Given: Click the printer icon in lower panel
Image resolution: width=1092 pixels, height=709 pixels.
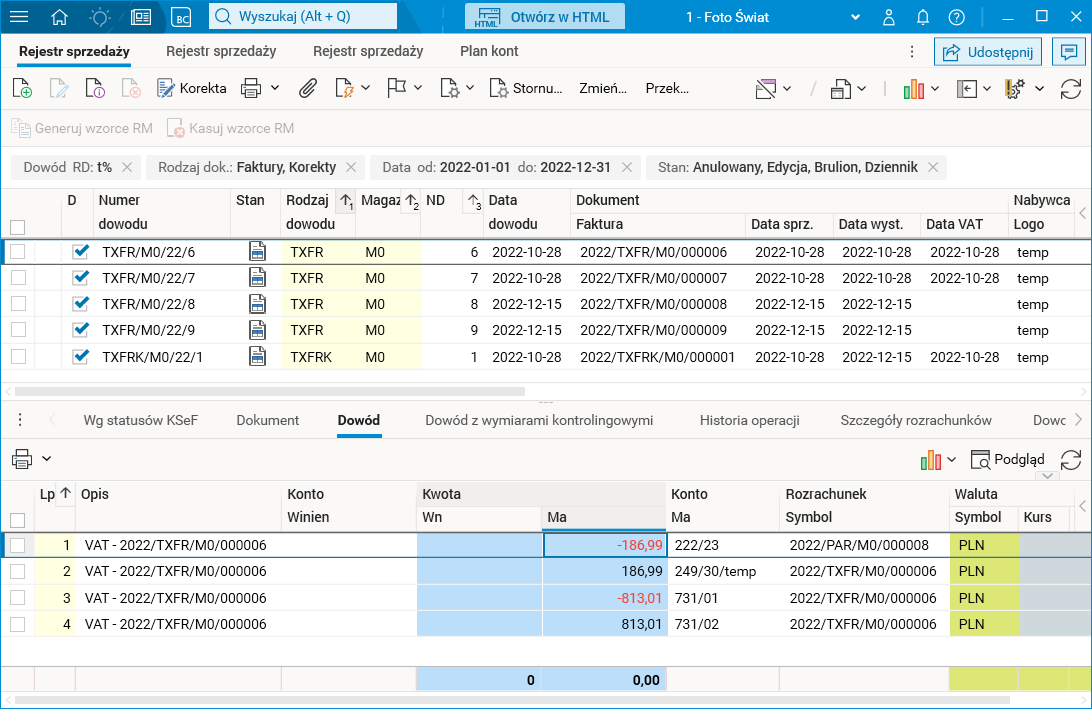Looking at the screenshot, I should click(x=22, y=459).
